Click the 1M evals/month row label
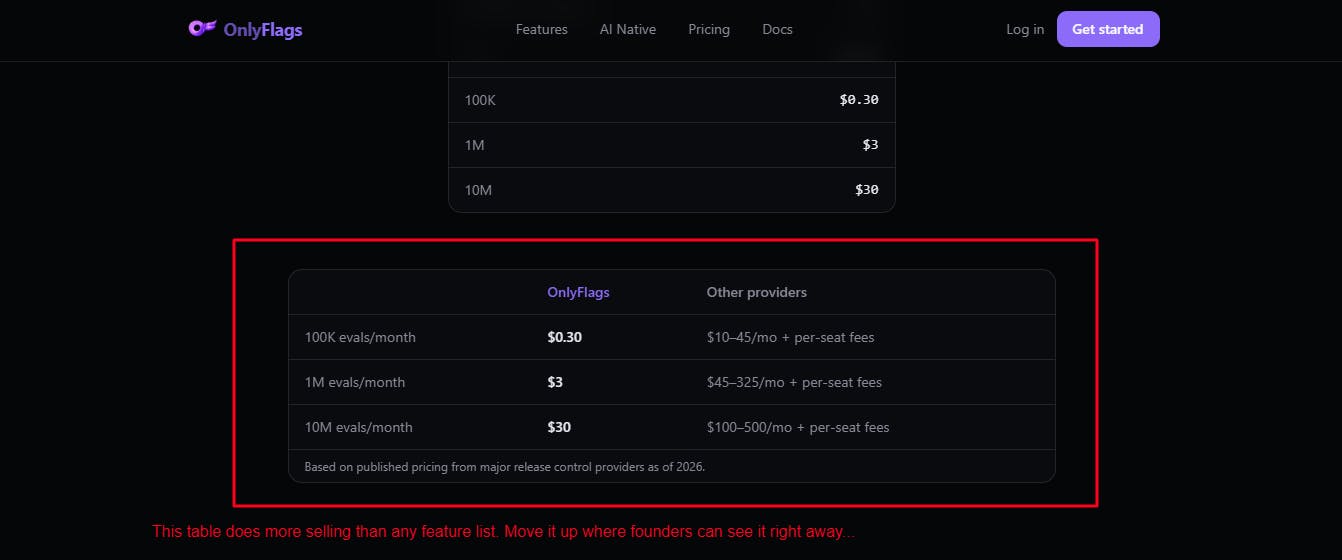This screenshot has height=560, width=1342. click(355, 382)
